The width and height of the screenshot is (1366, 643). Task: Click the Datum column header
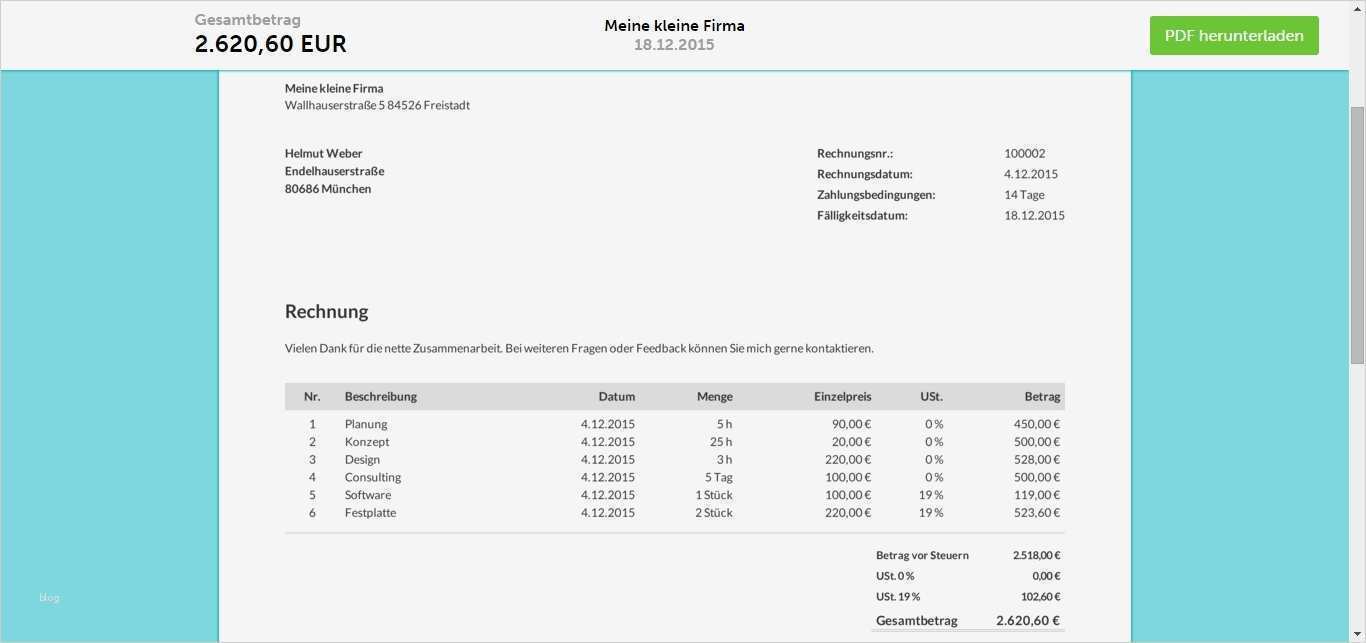click(x=616, y=397)
